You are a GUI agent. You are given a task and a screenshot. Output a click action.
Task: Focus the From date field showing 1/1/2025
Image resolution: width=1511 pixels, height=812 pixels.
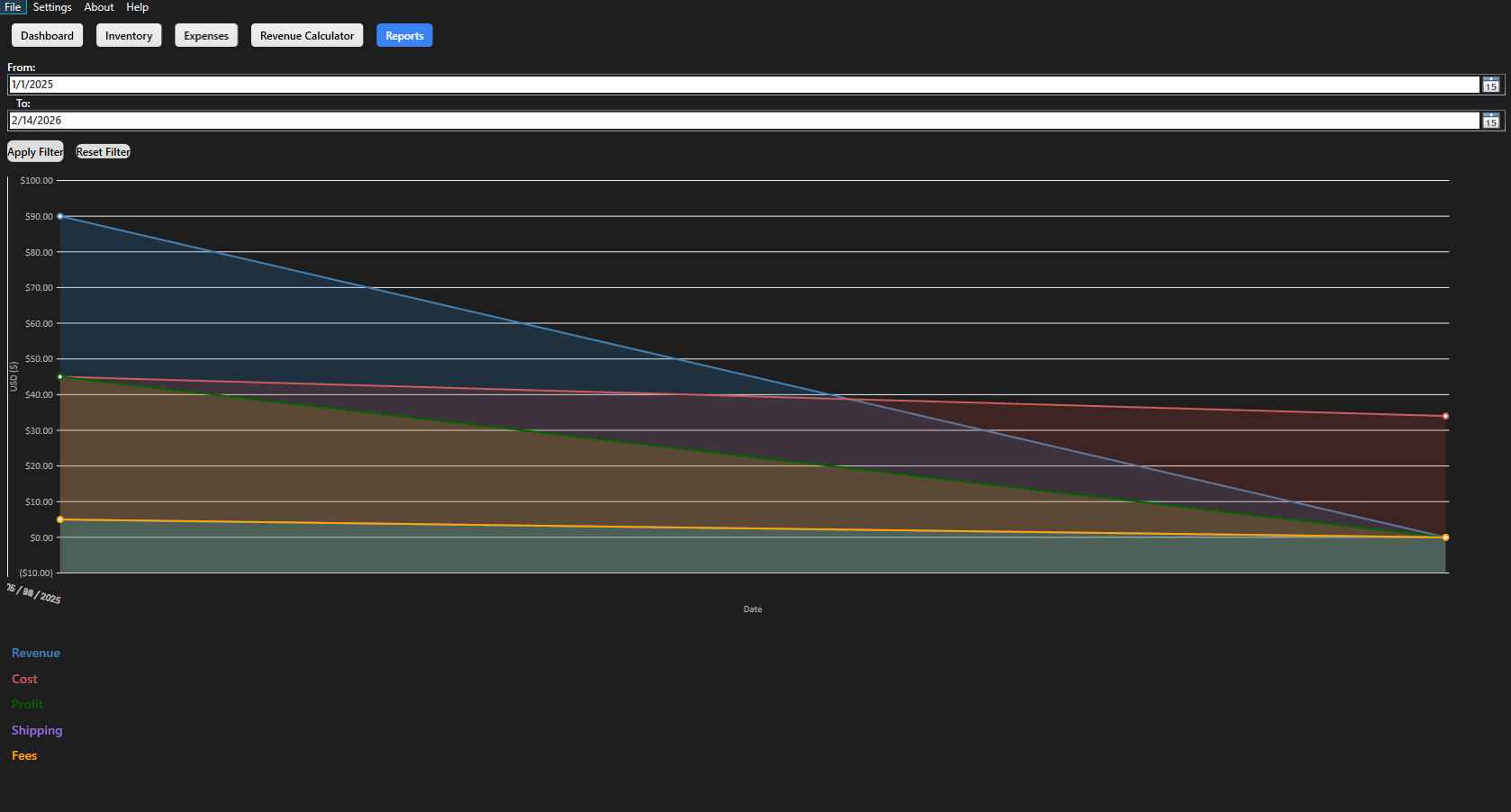(744, 85)
